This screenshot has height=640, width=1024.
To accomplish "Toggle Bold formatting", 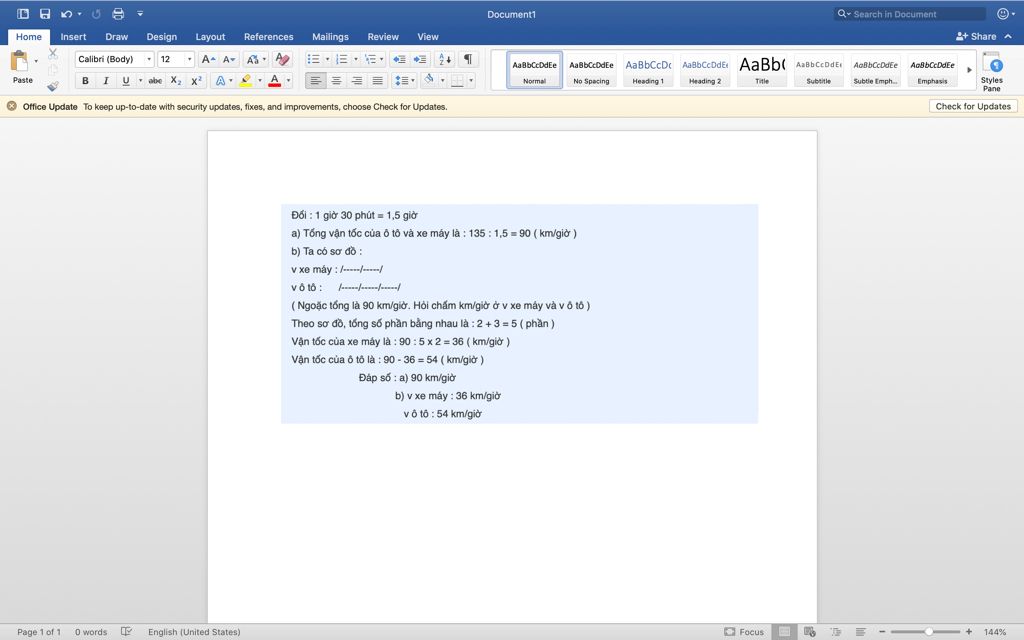I will click(85, 81).
